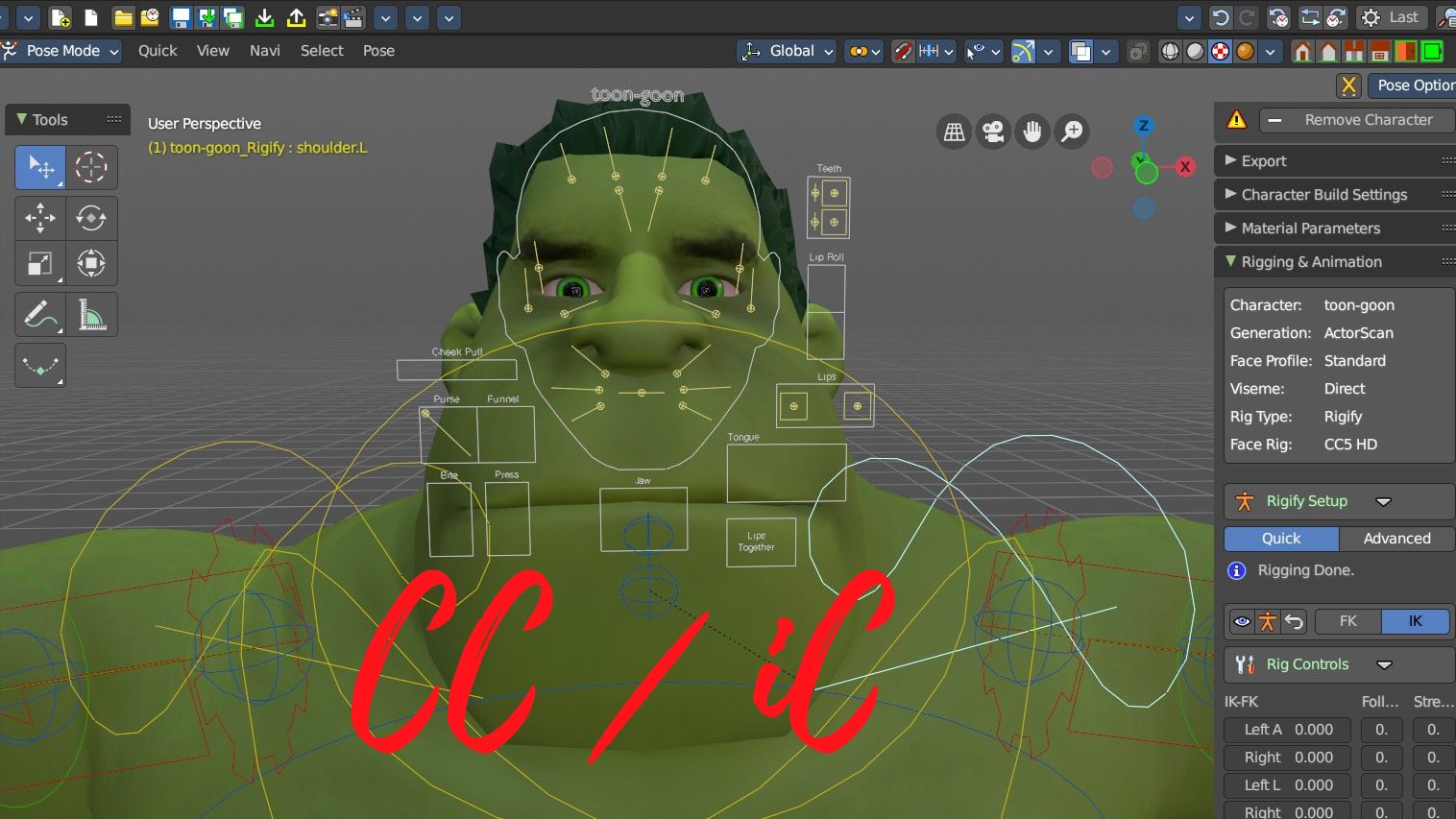Click the X axis on navigation gizmo
This screenshot has width=1456, height=819.
tap(1186, 167)
